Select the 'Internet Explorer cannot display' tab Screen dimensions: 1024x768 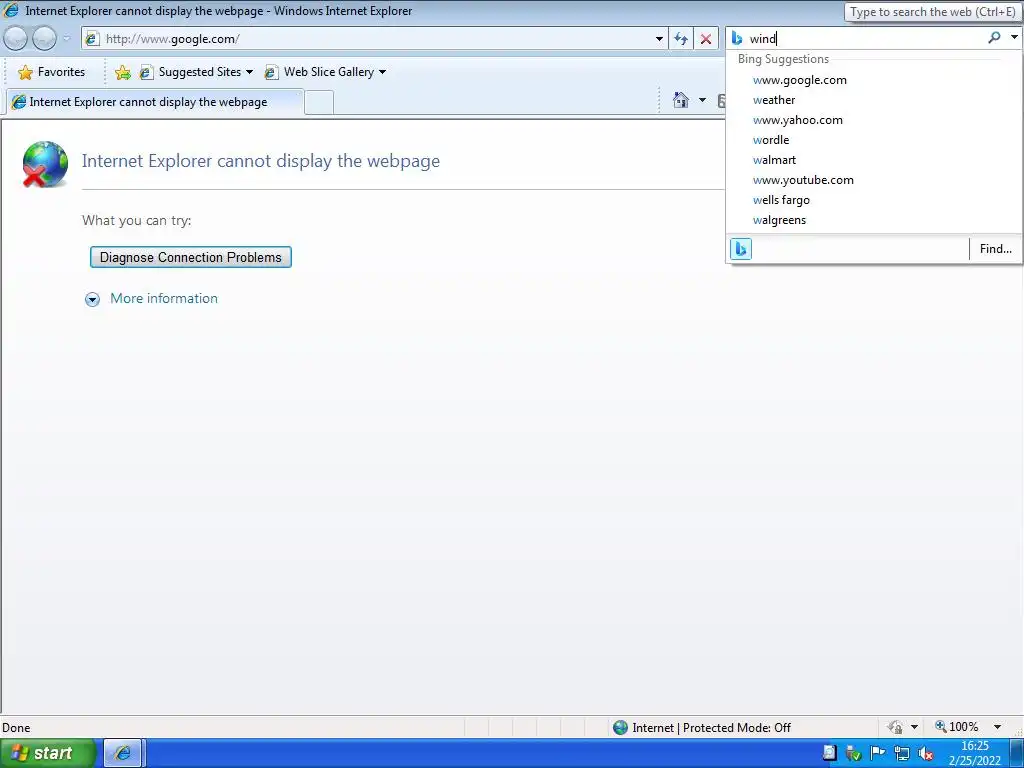click(x=154, y=102)
